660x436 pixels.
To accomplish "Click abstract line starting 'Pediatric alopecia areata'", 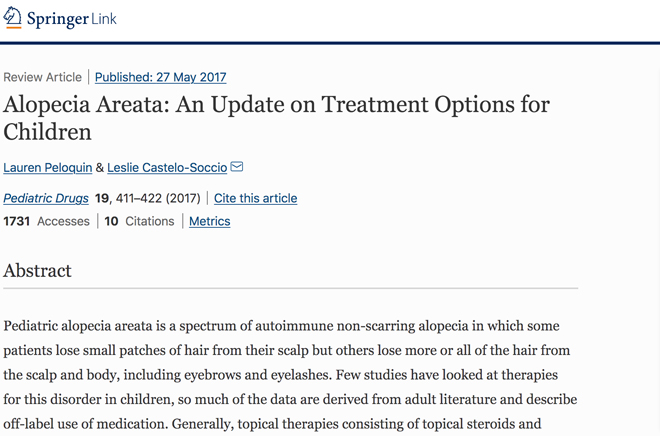I will coord(281,326).
